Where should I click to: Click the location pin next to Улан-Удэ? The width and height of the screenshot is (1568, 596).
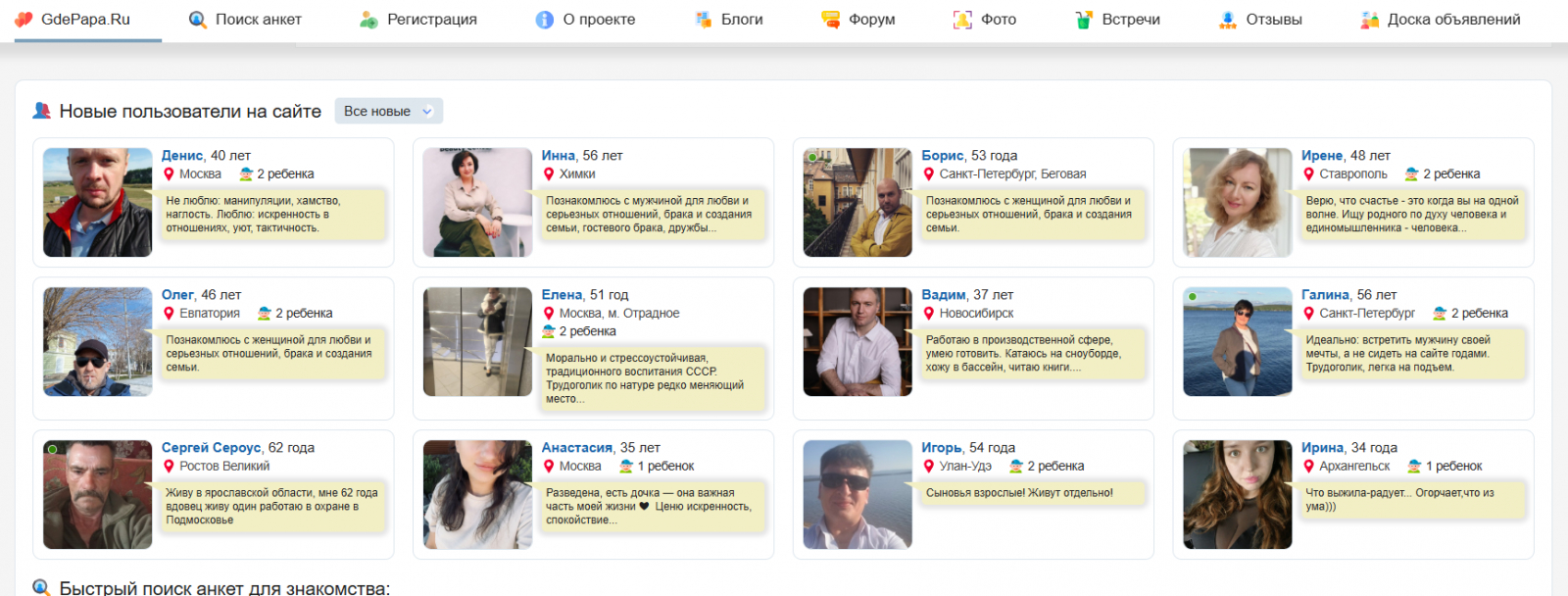(929, 467)
